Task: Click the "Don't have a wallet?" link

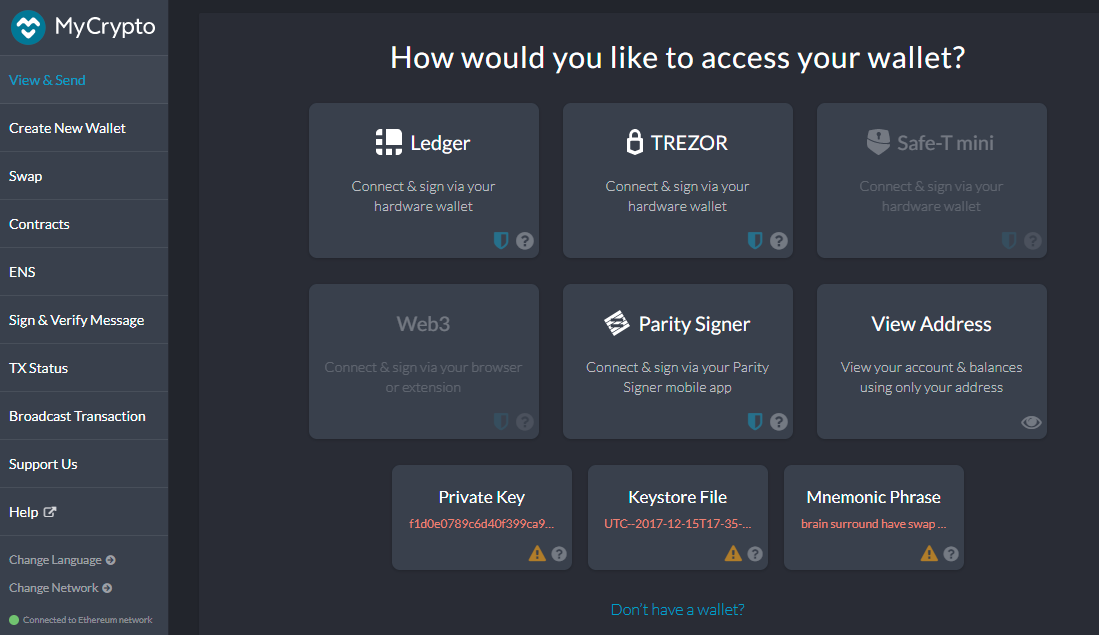Action: [677, 608]
